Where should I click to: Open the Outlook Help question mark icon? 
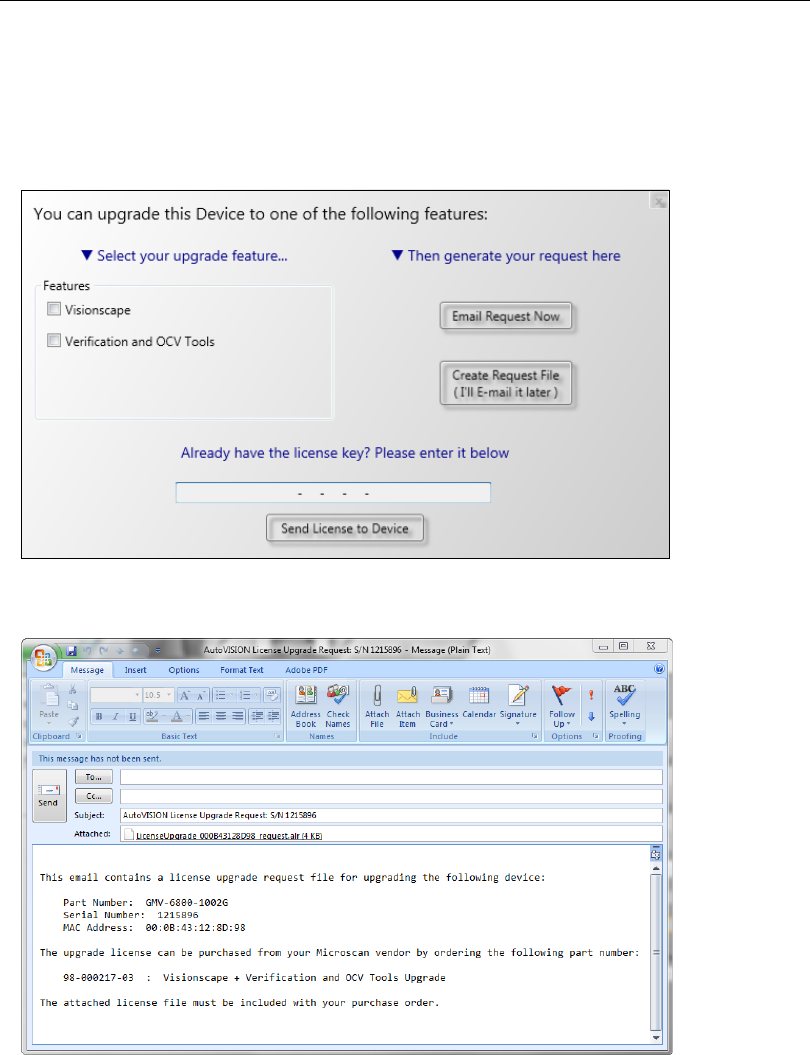(x=659, y=669)
